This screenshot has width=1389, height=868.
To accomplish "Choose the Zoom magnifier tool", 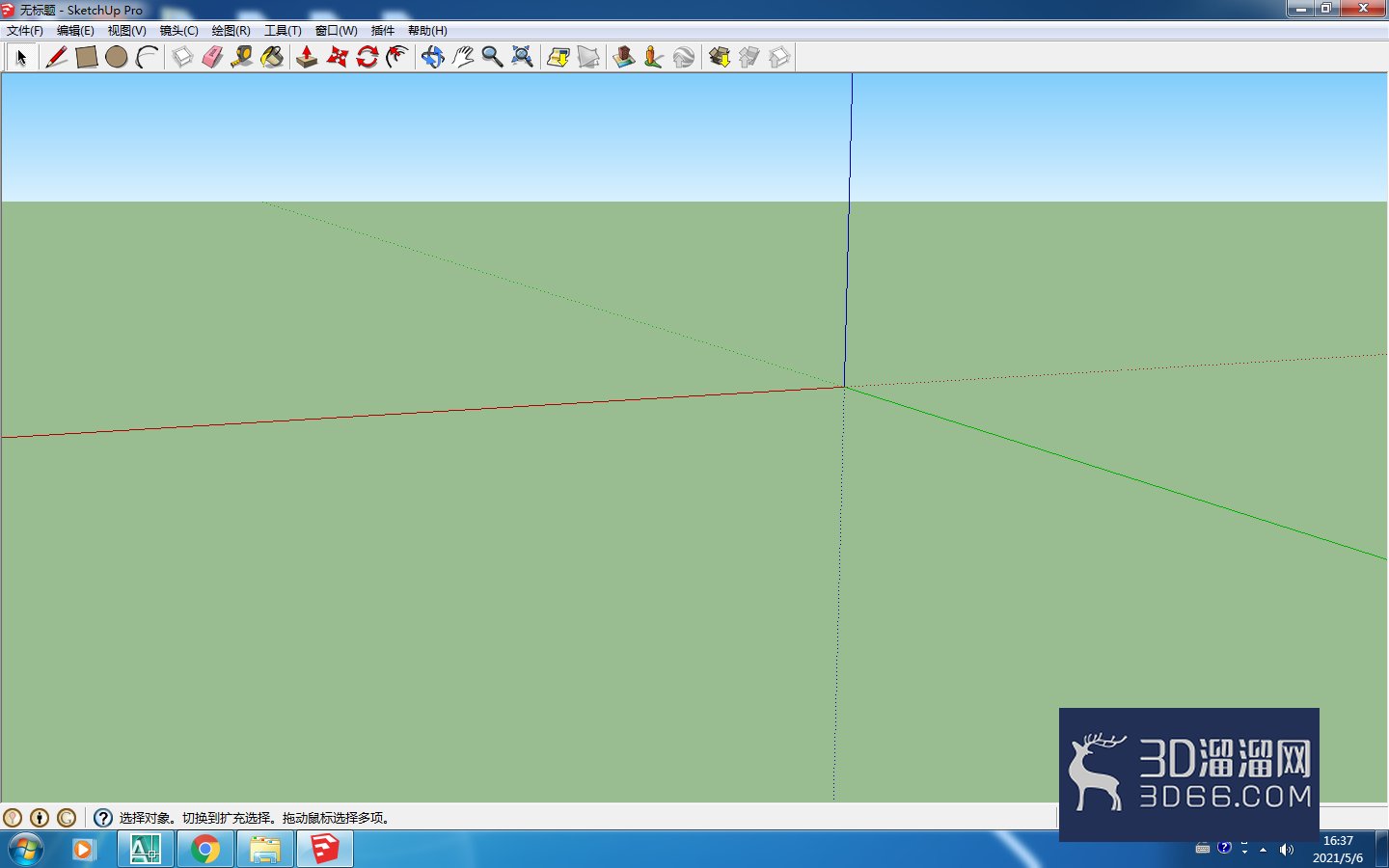I will click(x=492, y=57).
